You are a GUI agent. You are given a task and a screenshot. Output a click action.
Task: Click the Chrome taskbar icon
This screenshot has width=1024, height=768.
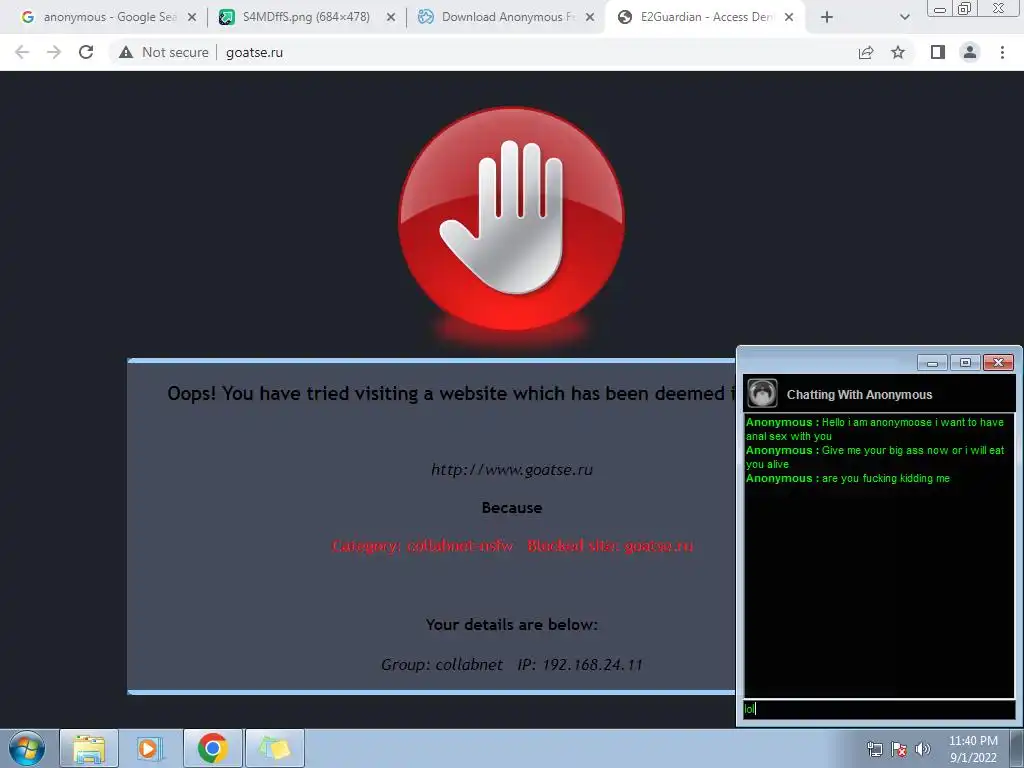pos(212,748)
